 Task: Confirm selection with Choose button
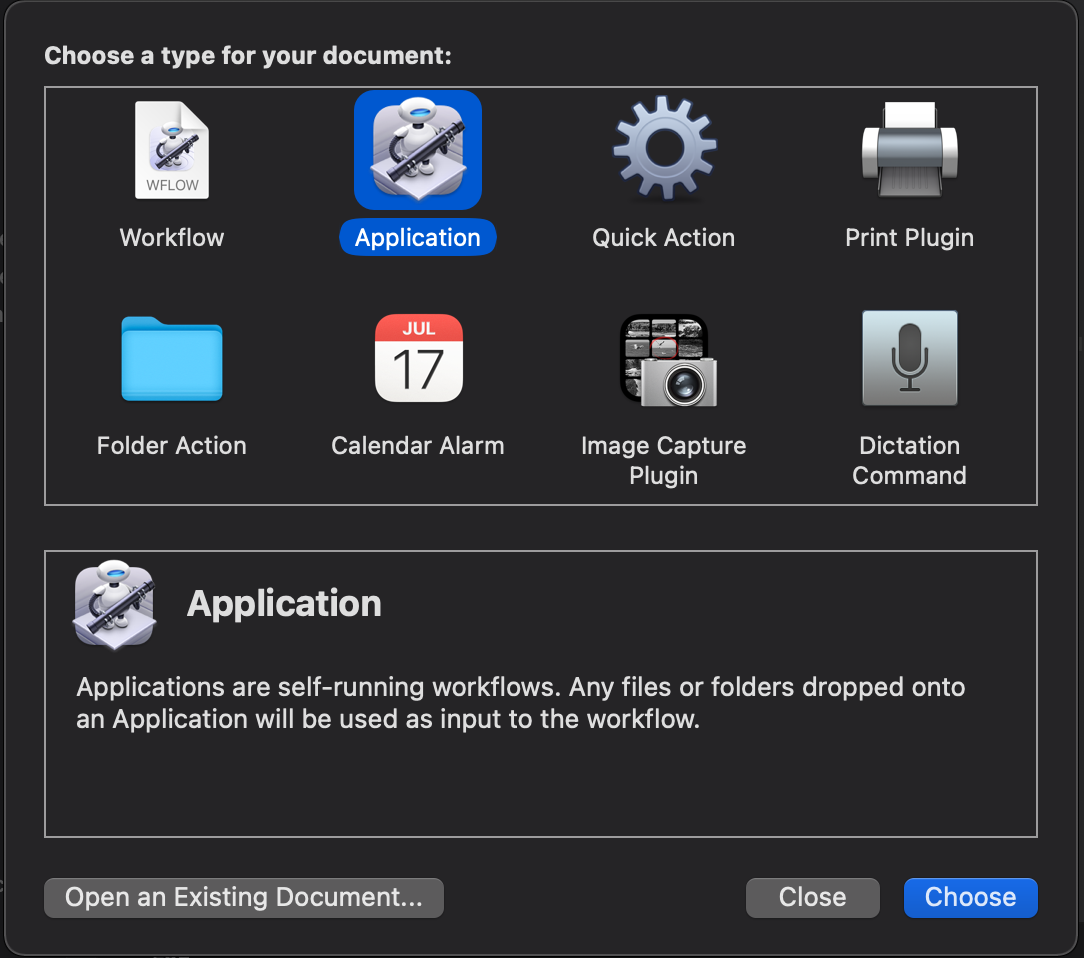[x=971, y=898]
